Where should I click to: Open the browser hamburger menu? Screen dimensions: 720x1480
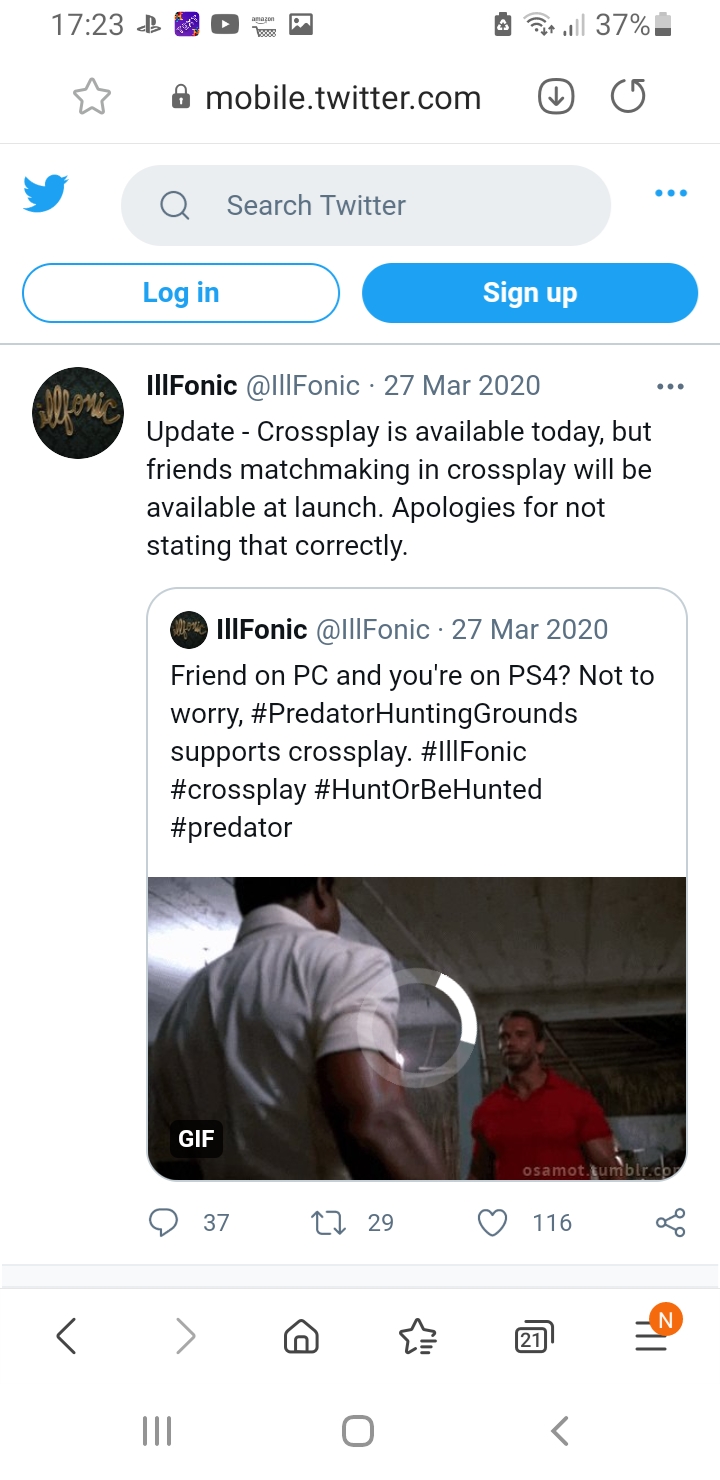tap(651, 1337)
